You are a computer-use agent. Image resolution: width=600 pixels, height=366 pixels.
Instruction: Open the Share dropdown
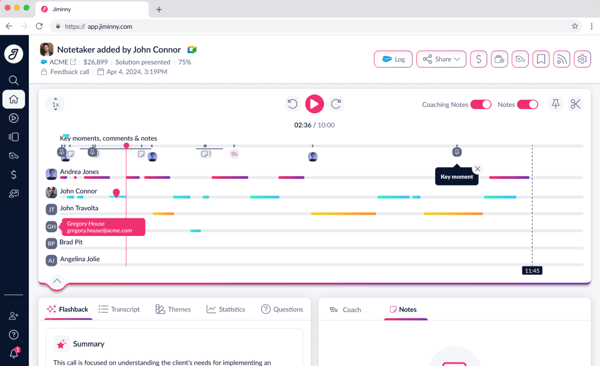pos(441,59)
